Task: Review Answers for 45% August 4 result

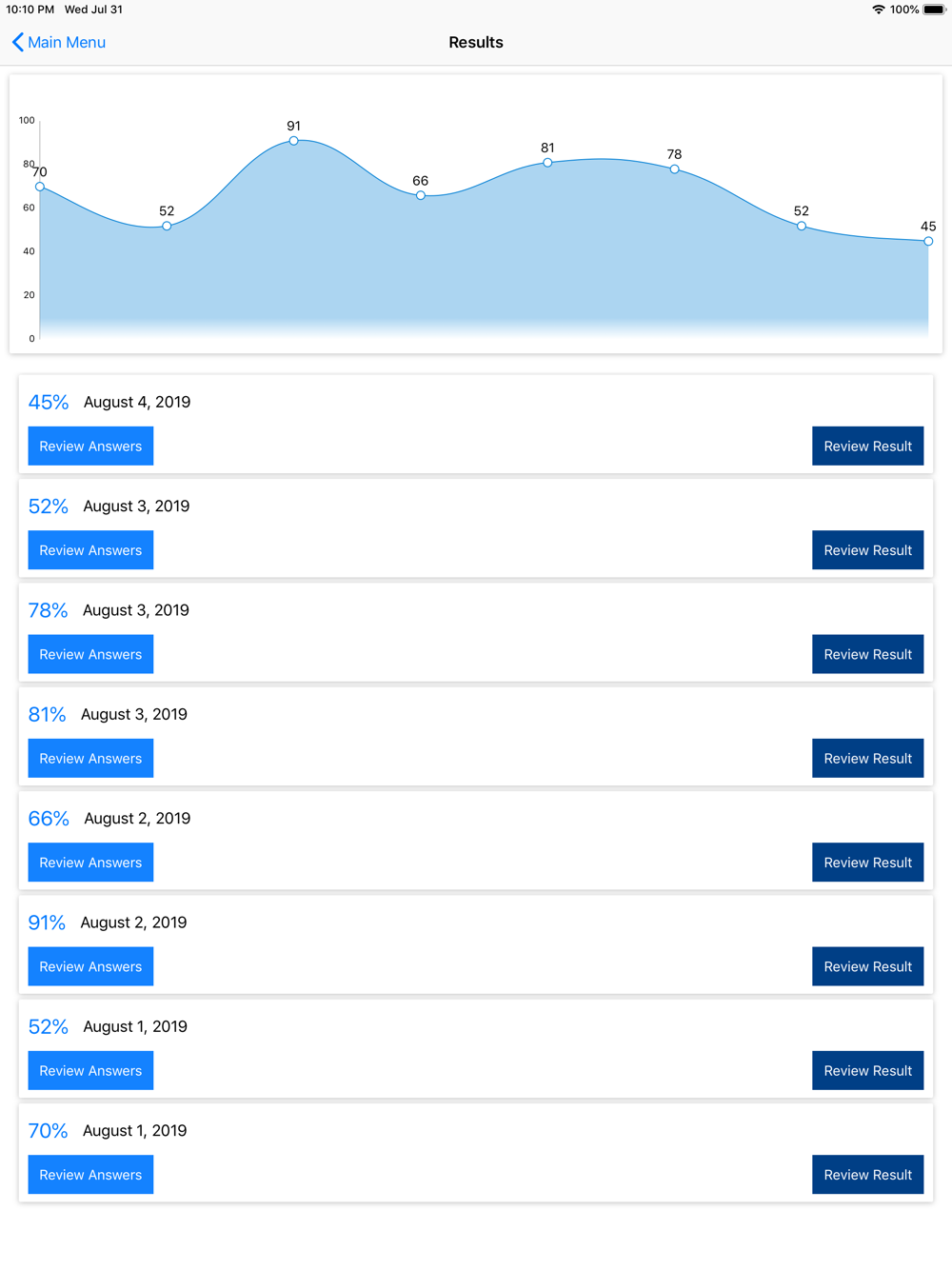Action: click(x=90, y=446)
